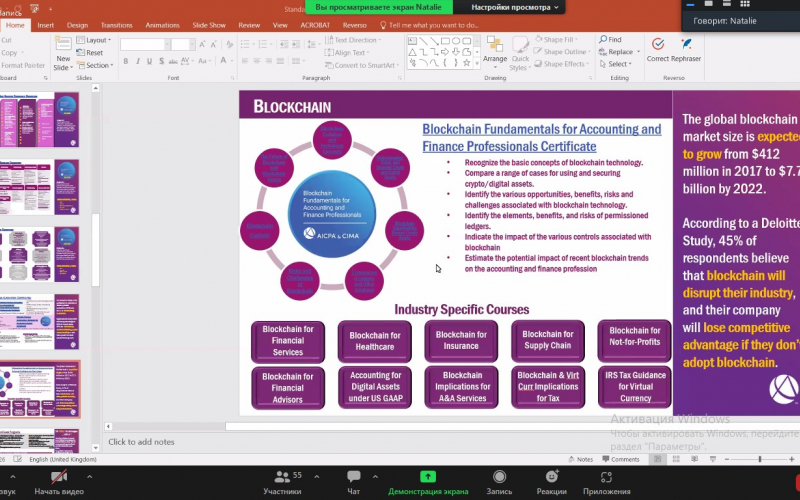Click the Increase Font Size icon
Viewport: 800px width, 500px height.
pyautogui.click(x=203, y=44)
